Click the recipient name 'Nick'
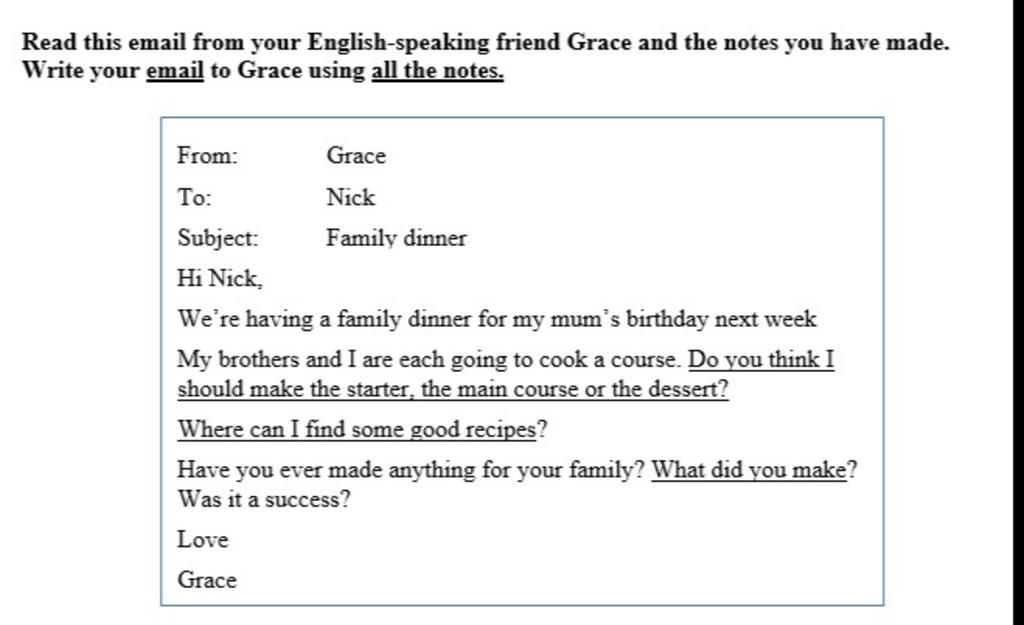The width and height of the screenshot is (1024, 625). [351, 197]
